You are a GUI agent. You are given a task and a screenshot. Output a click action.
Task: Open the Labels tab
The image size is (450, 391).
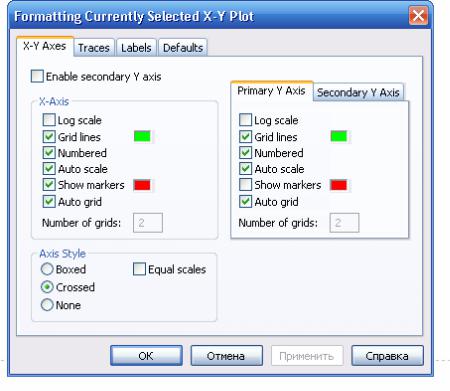[x=136, y=48]
